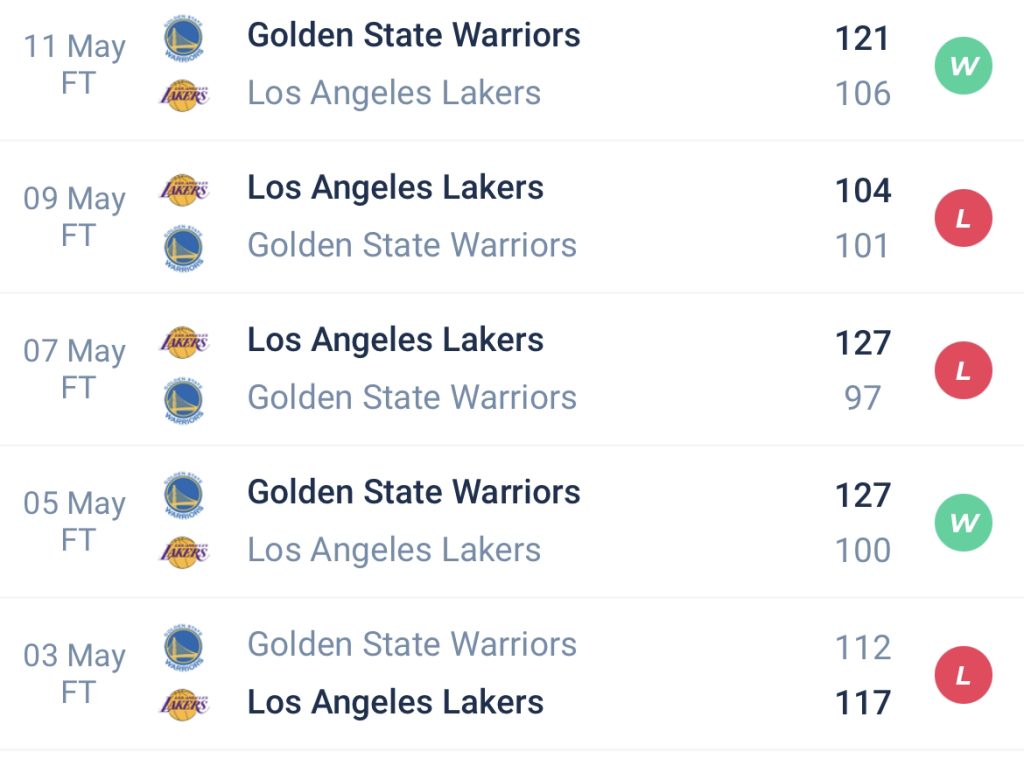Open the 07 May FT match date
1024x759 pixels.
click(x=75, y=370)
